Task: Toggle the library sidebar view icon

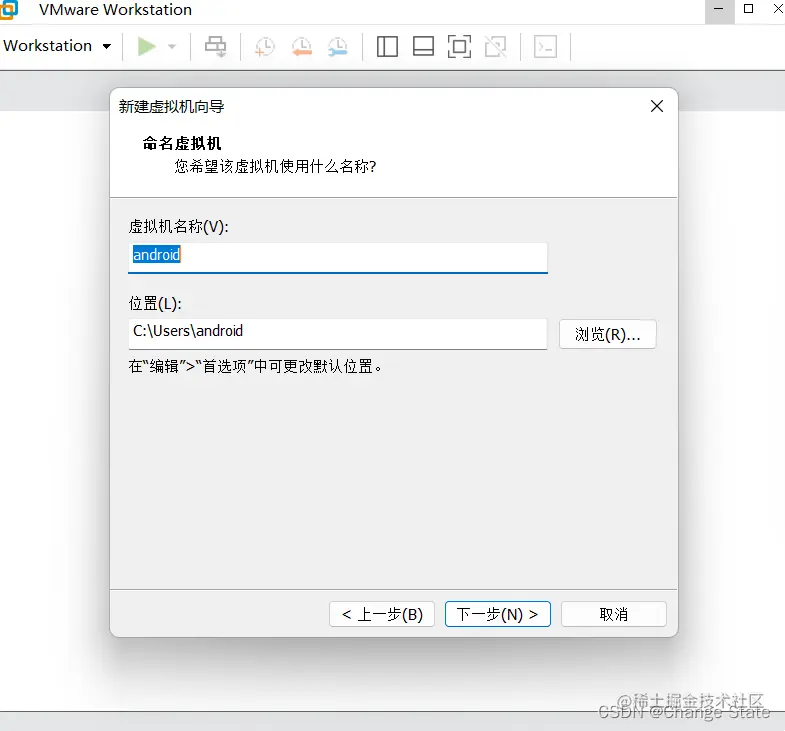Action: click(x=387, y=47)
